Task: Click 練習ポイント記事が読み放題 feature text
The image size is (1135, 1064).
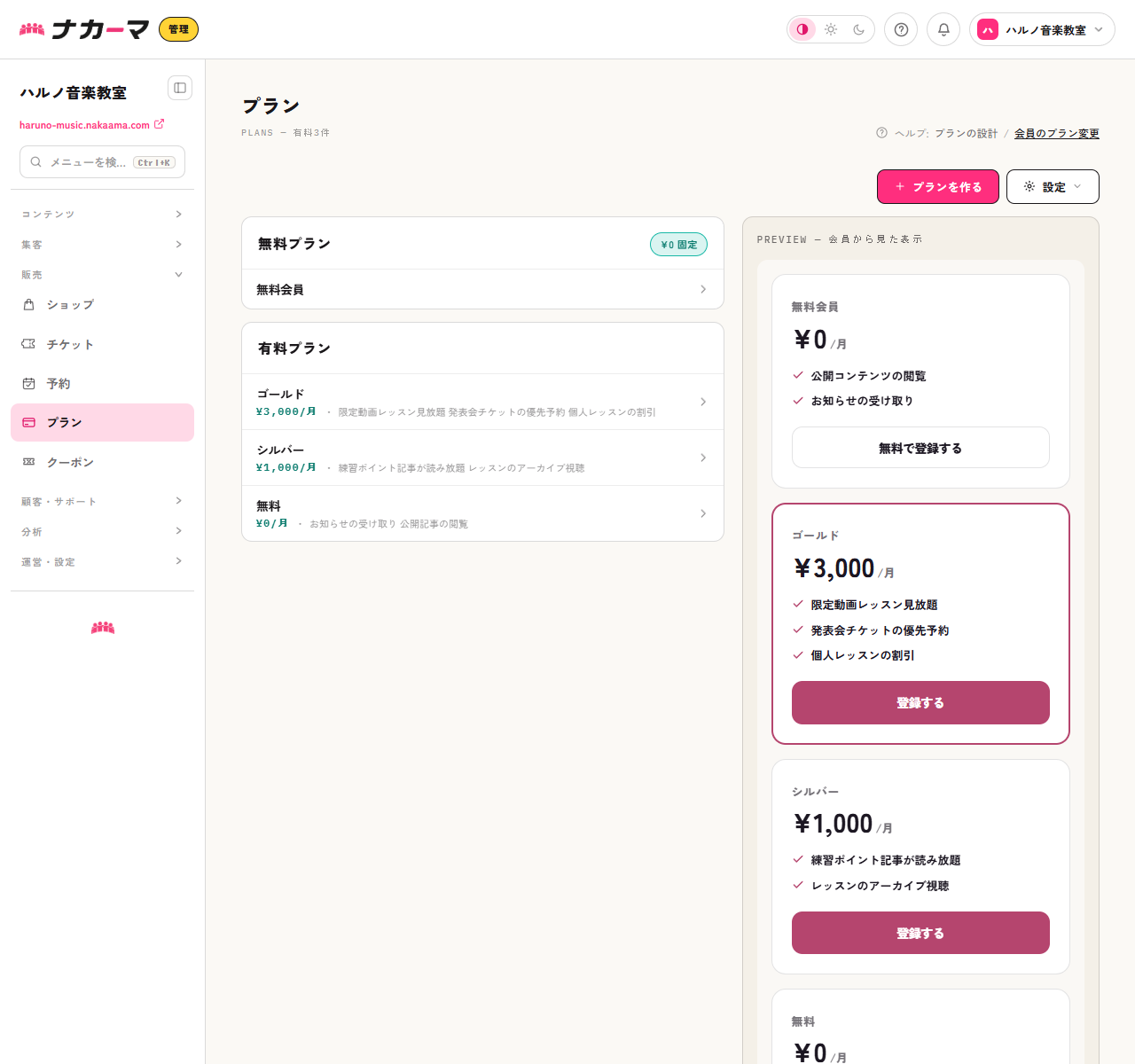Action: (x=886, y=860)
